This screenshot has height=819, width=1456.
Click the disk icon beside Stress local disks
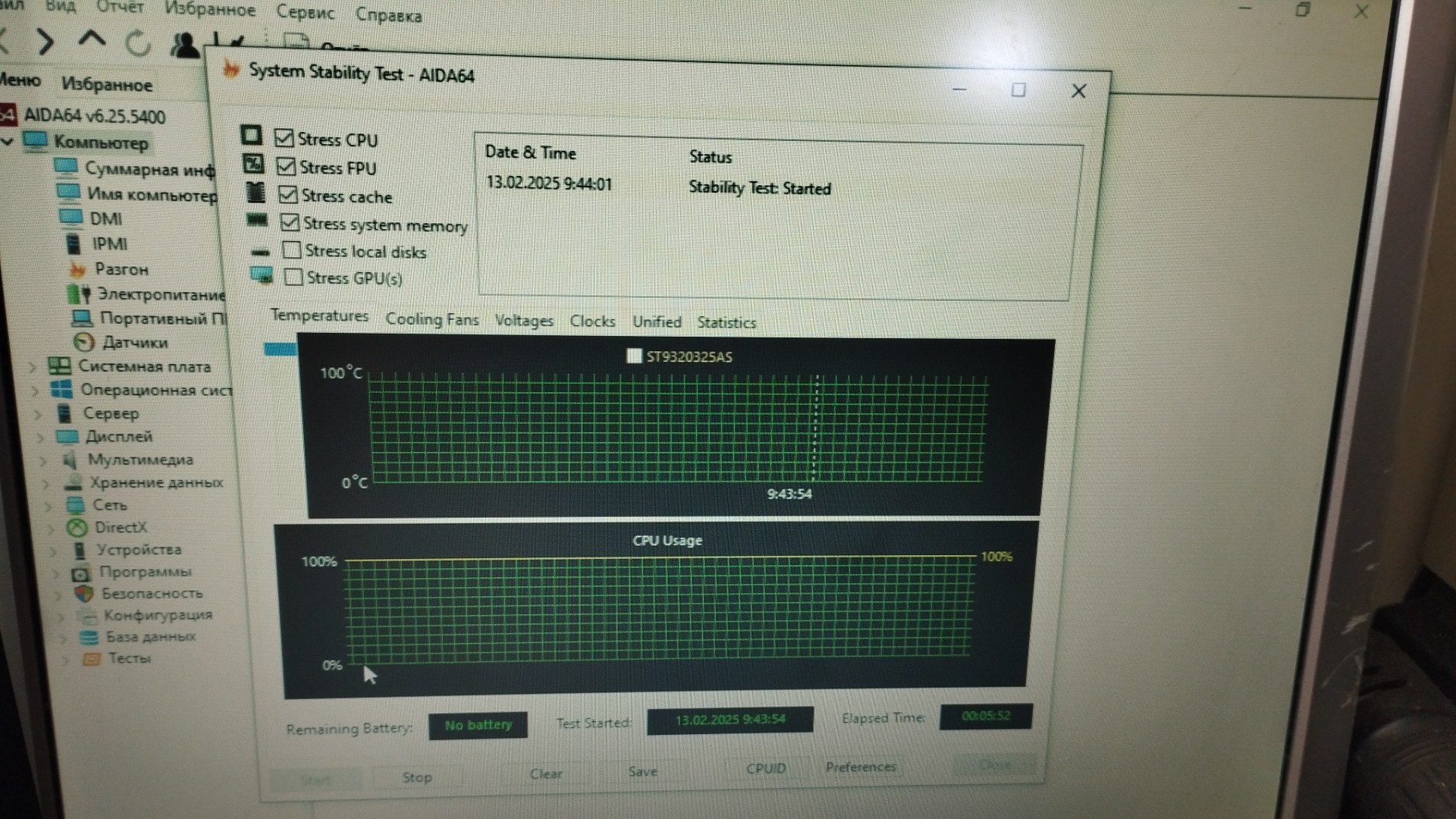point(260,253)
